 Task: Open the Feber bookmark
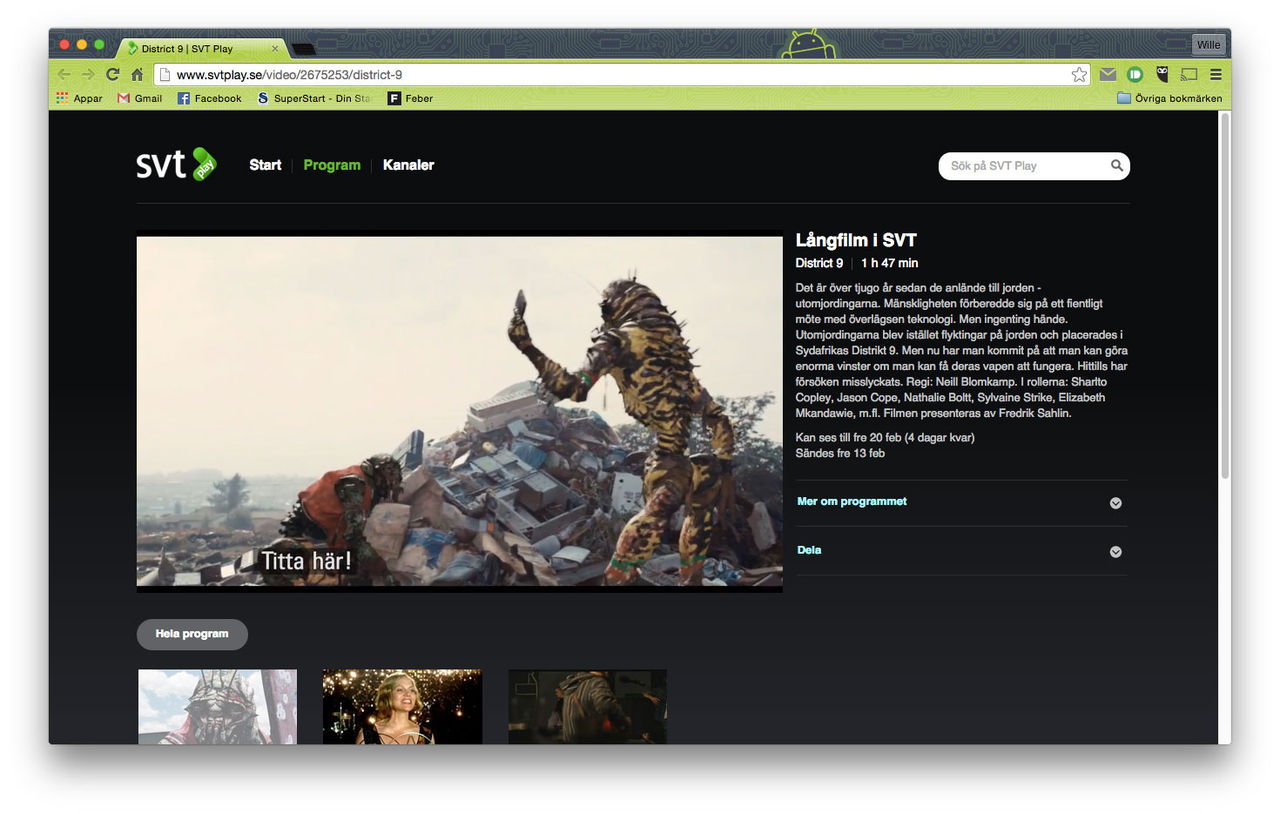click(410, 98)
